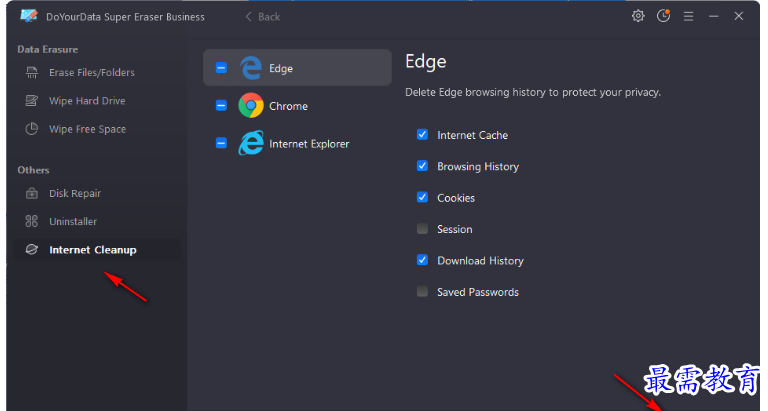Click the Uninstaller grid icon
The width and height of the screenshot is (768, 411).
(x=32, y=221)
